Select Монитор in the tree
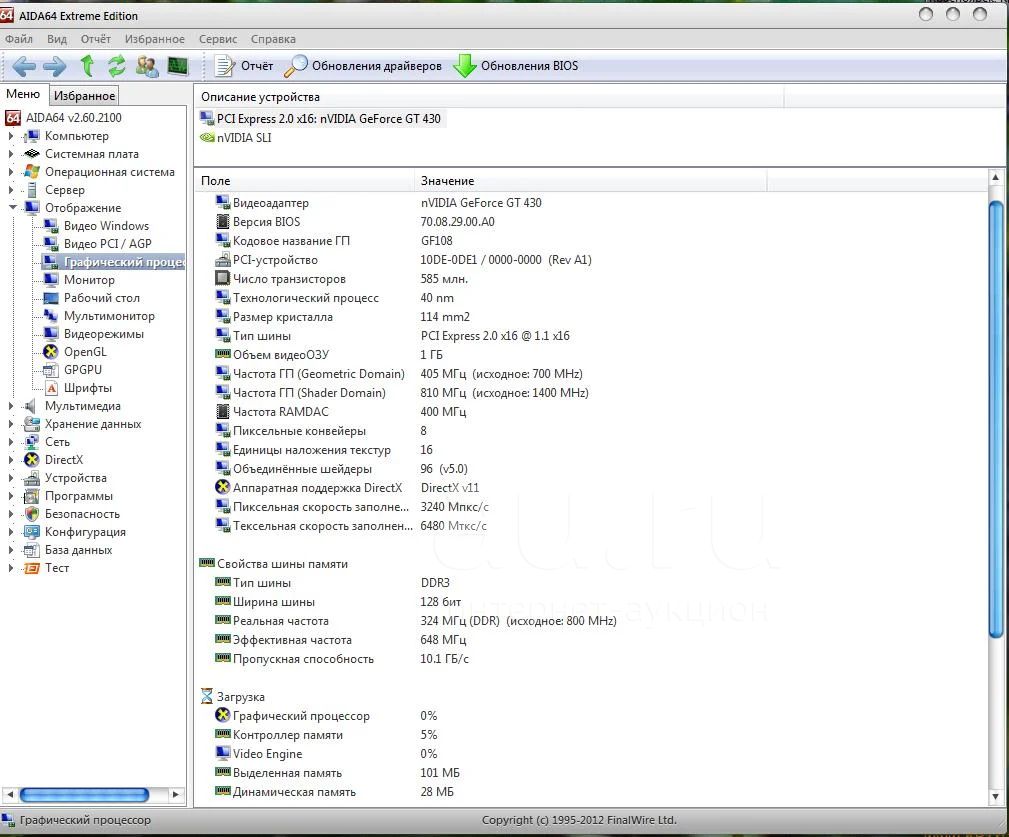Screen dimensions: 1009x837 pyautogui.click(x=79, y=280)
